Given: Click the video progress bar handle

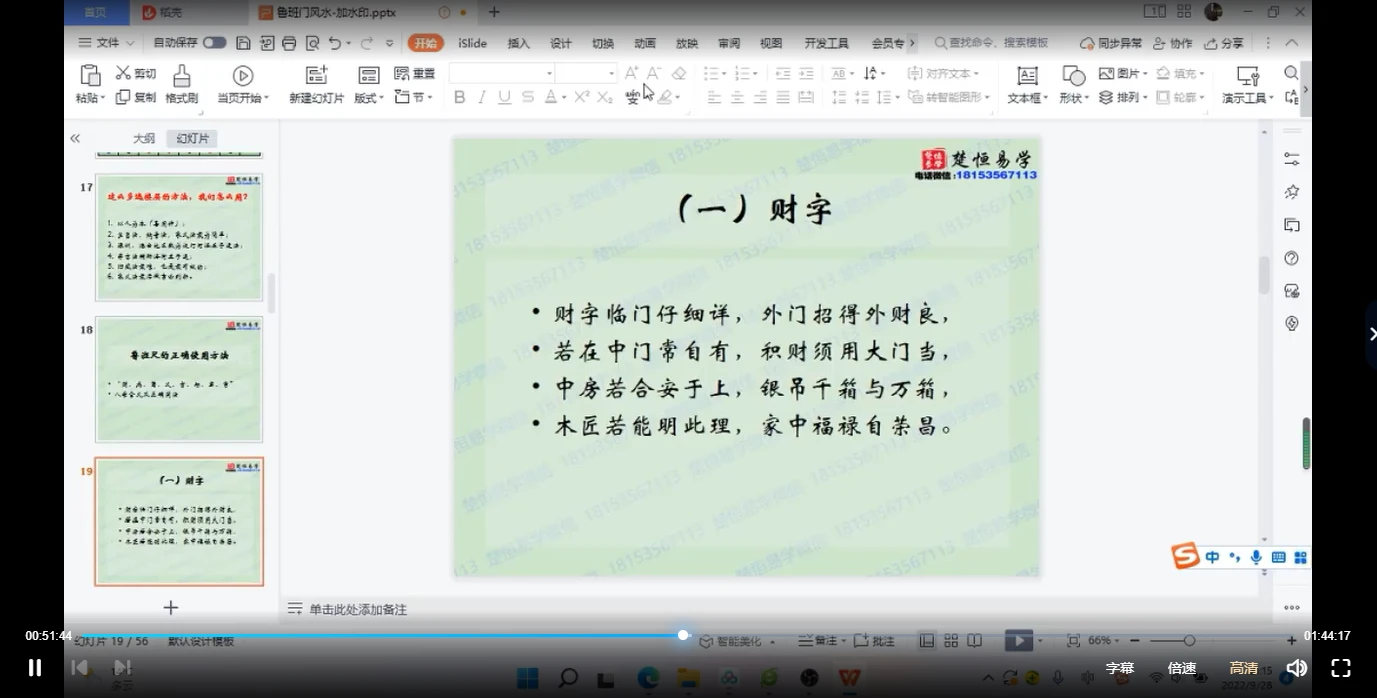Looking at the screenshot, I should click(683, 635).
